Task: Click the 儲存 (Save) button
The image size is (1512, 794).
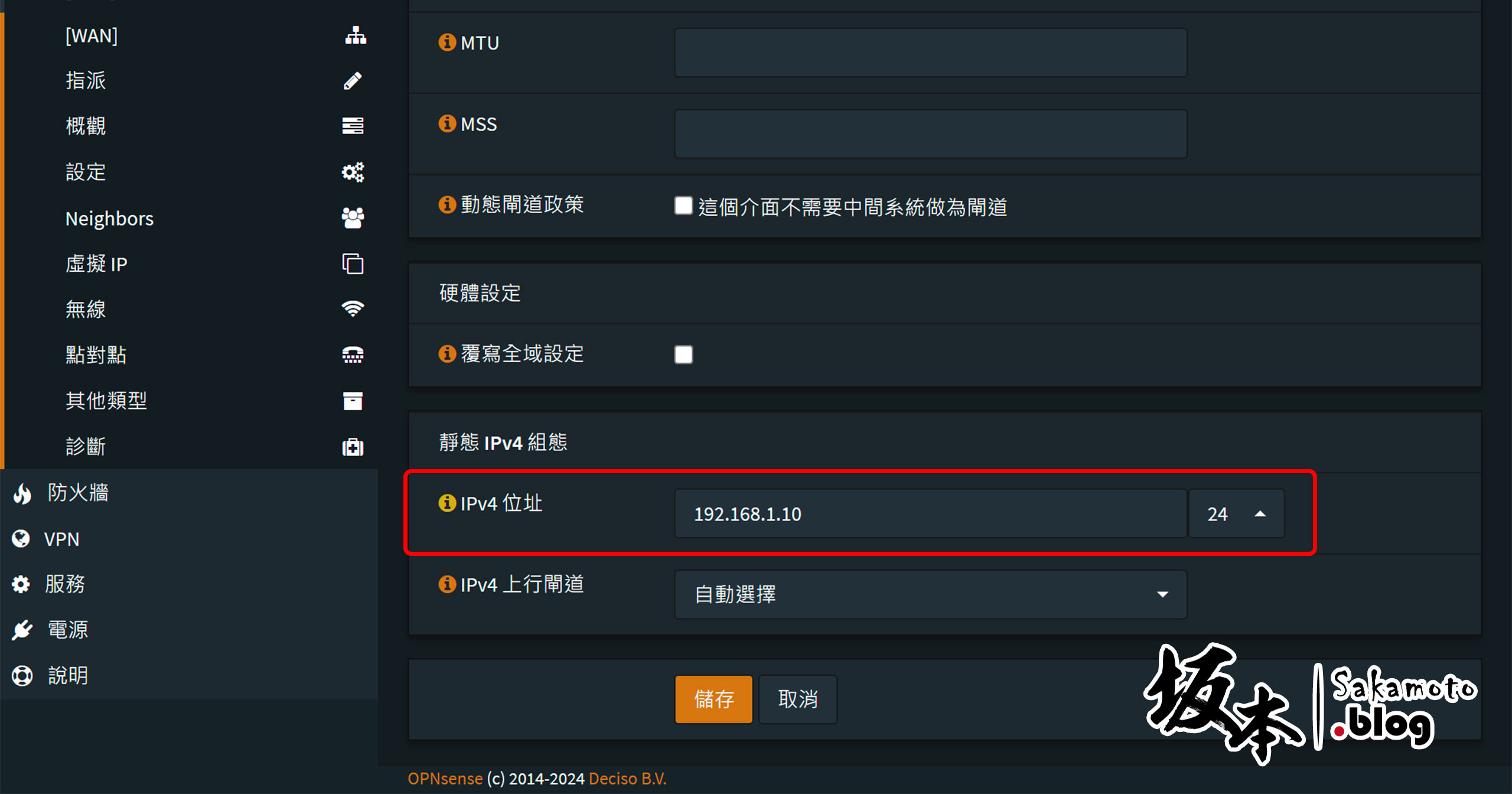Action: [x=713, y=699]
